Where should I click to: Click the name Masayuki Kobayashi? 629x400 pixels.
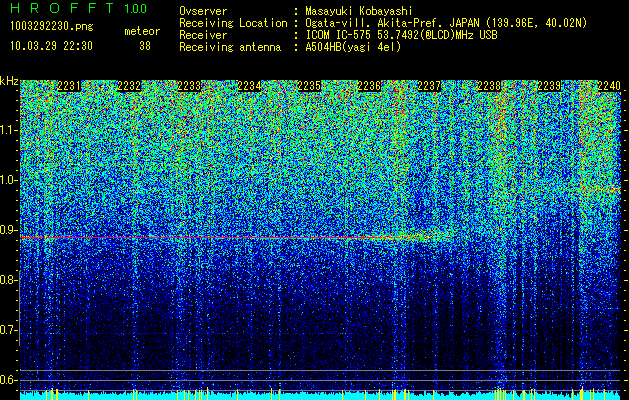(359, 11)
